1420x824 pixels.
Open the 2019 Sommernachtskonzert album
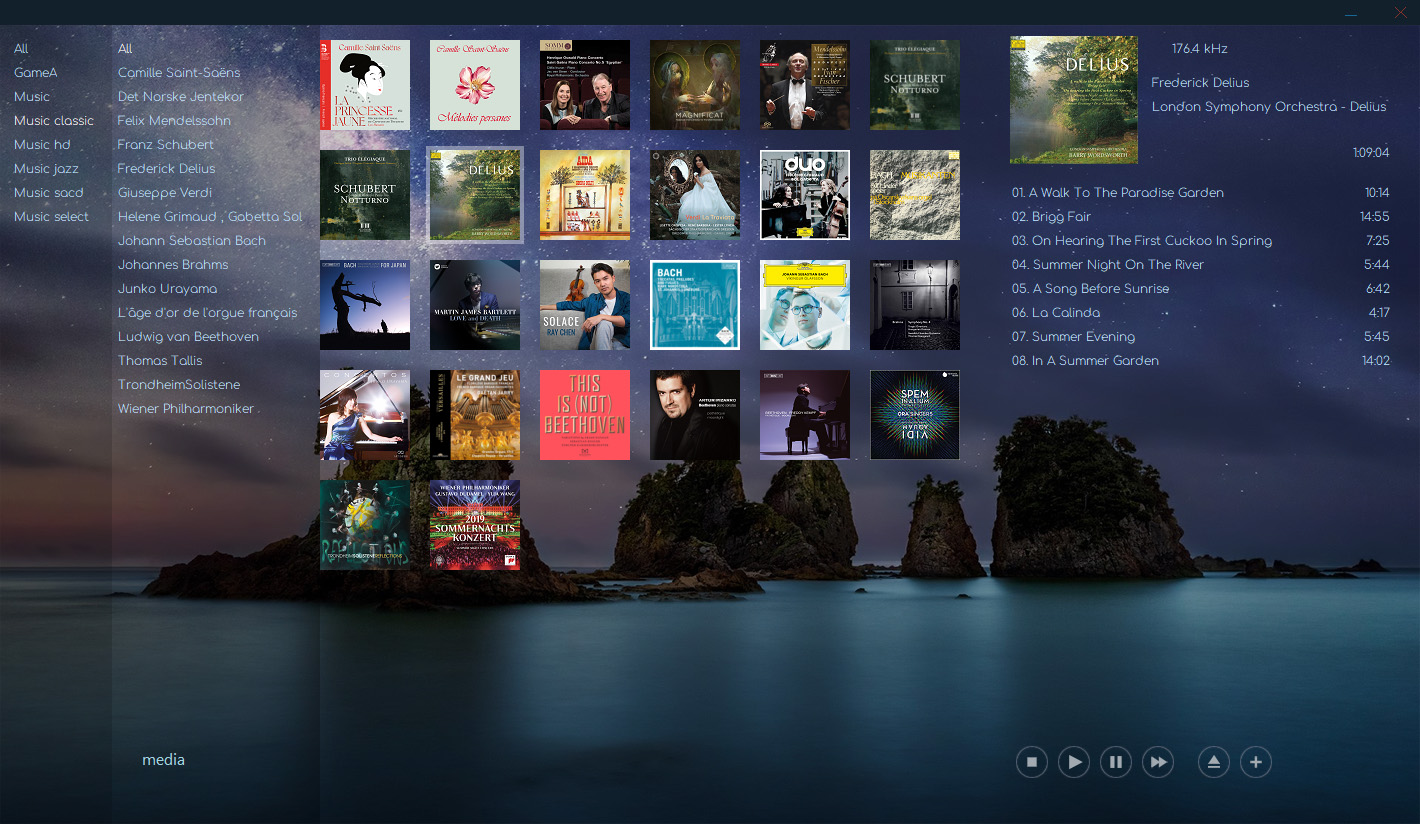pyautogui.click(x=475, y=525)
